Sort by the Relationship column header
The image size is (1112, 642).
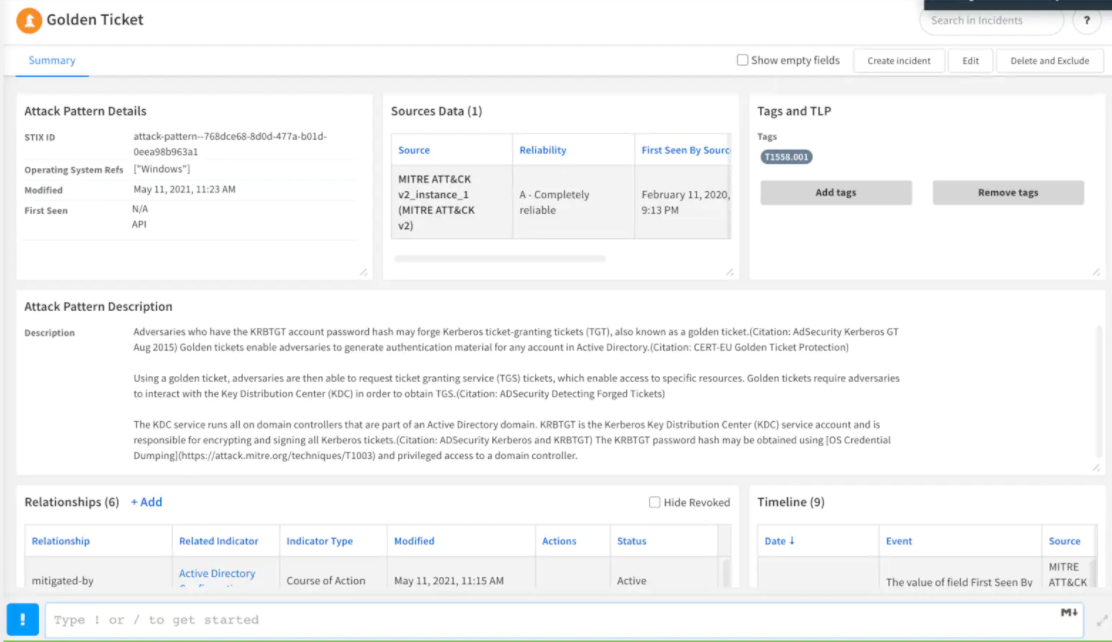pyautogui.click(x=60, y=541)
